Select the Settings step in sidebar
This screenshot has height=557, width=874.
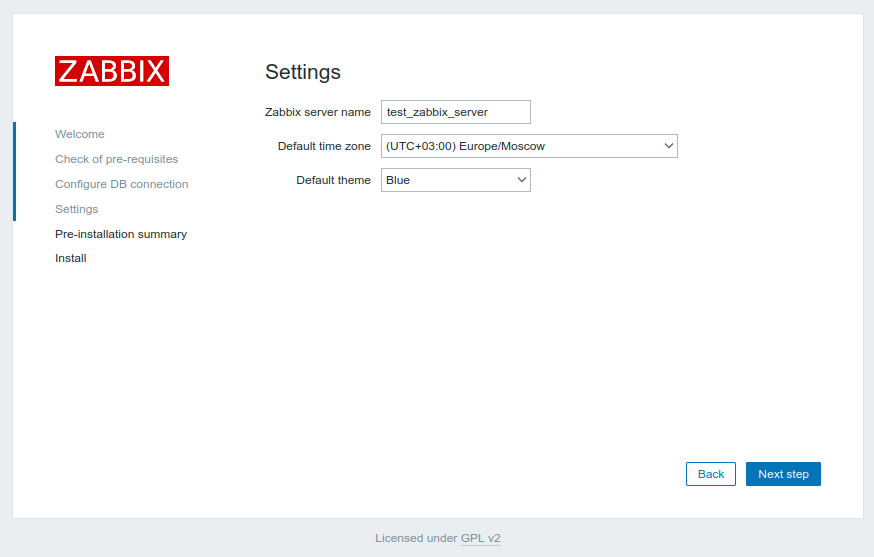point(76,209)
